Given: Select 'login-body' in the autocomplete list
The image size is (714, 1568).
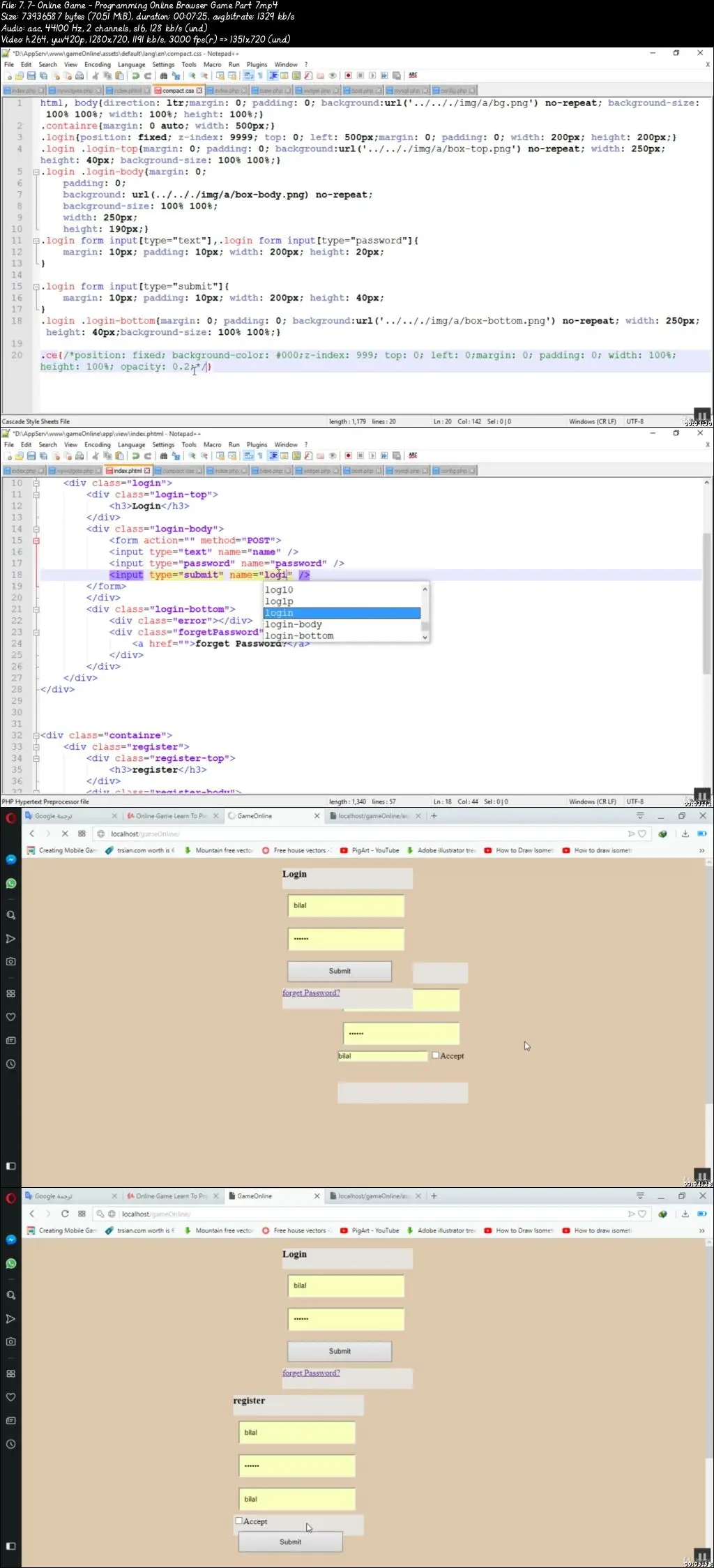Looking at the screenshot, I should point(342,624).
